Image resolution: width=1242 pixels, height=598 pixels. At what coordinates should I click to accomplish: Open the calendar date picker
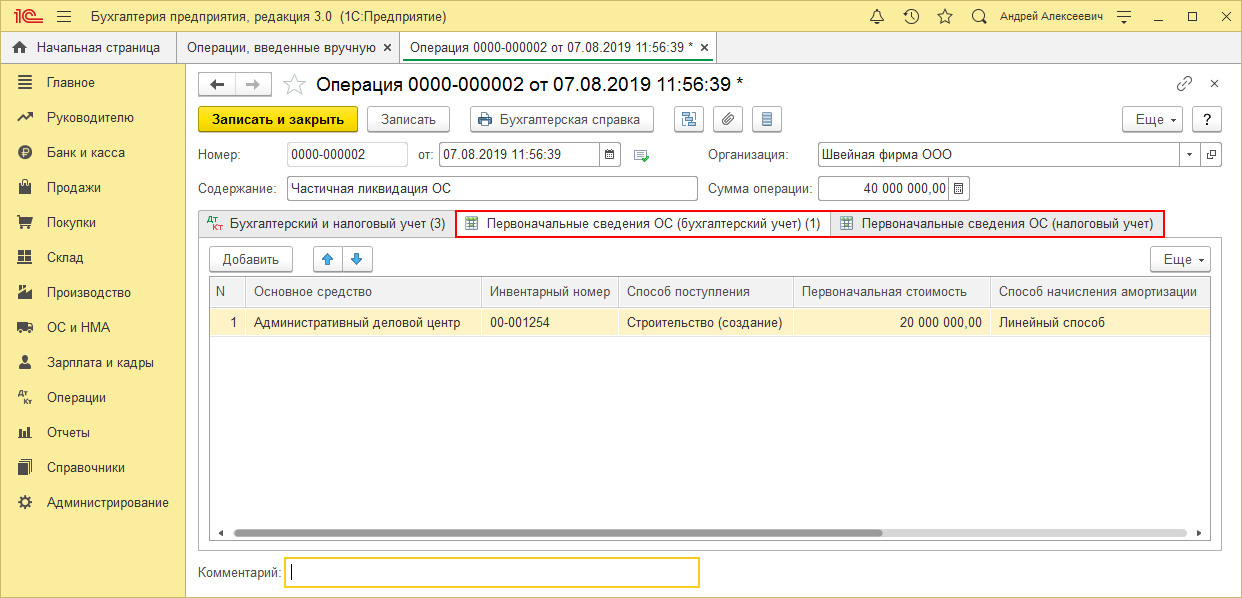point(609,155)
